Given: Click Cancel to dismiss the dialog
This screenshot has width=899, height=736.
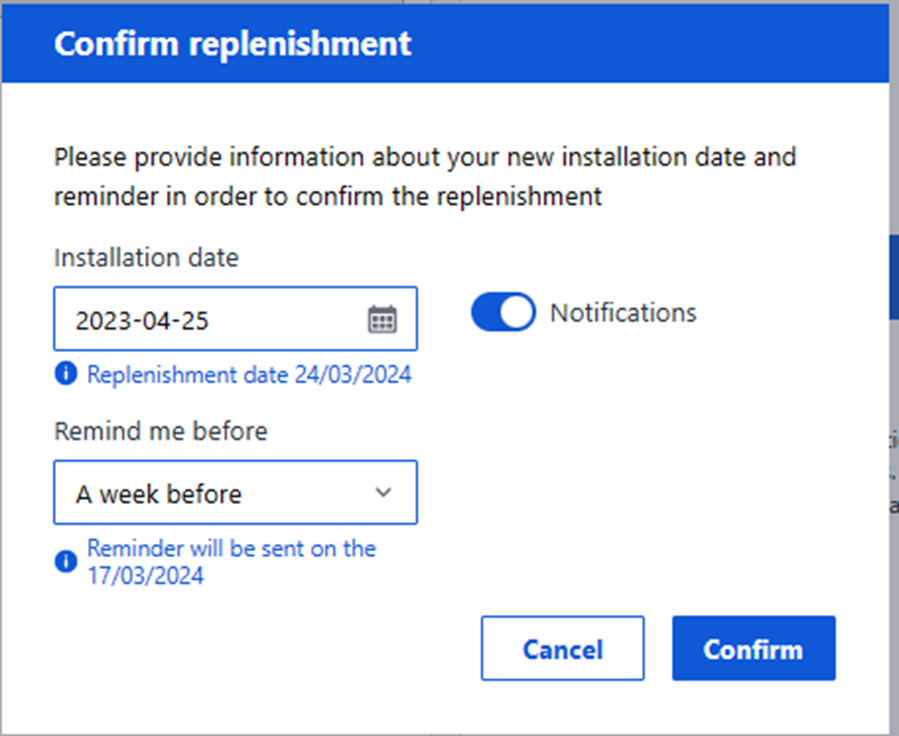Looking at the screenshot, I should 562,648.
